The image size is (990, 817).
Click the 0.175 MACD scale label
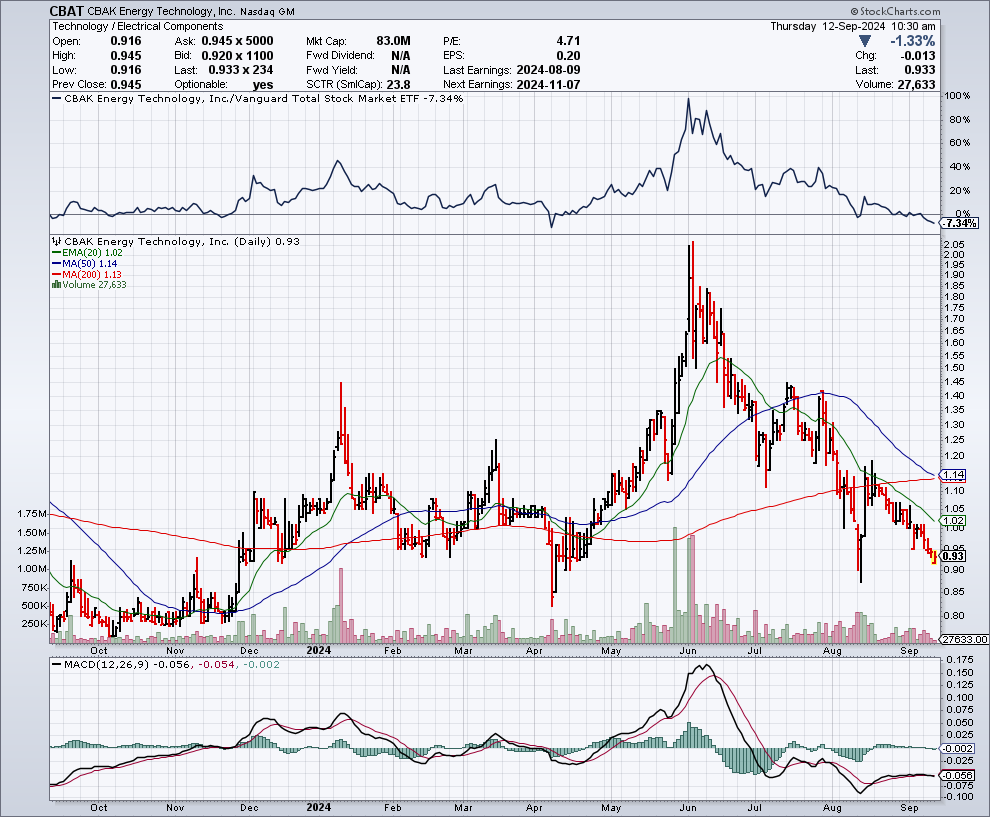(x=960, y=660)
